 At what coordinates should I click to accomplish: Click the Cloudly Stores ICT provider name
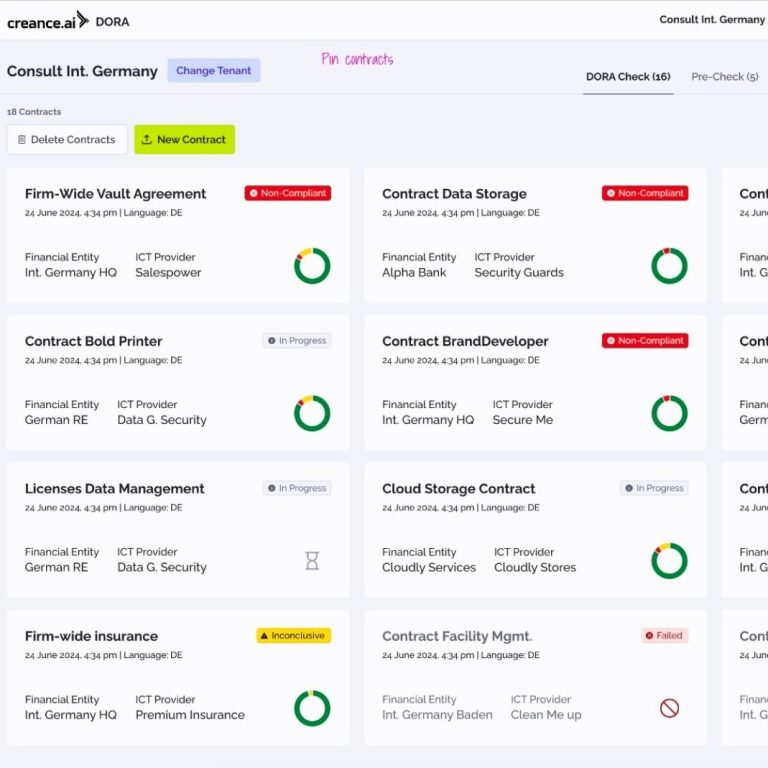click(535, 568)
